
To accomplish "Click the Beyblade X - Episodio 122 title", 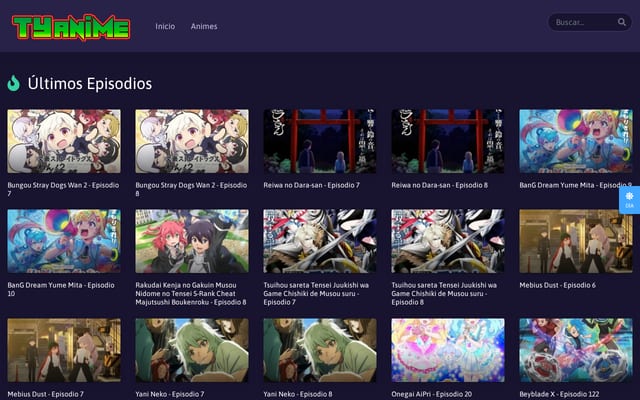I will [x=560, y=394].
